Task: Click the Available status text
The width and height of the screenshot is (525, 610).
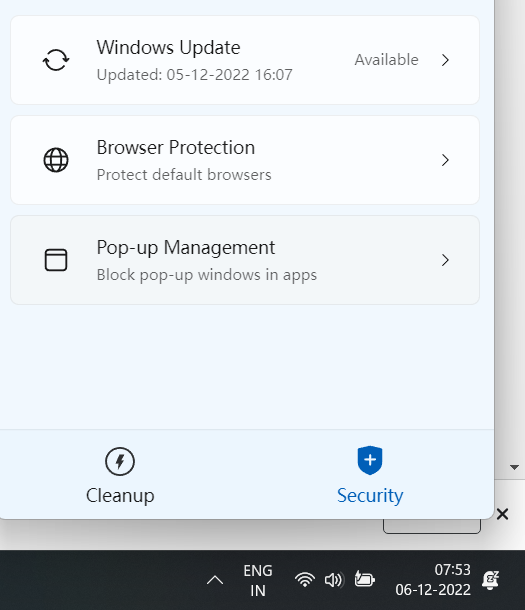Action: [x=387, y=60]
